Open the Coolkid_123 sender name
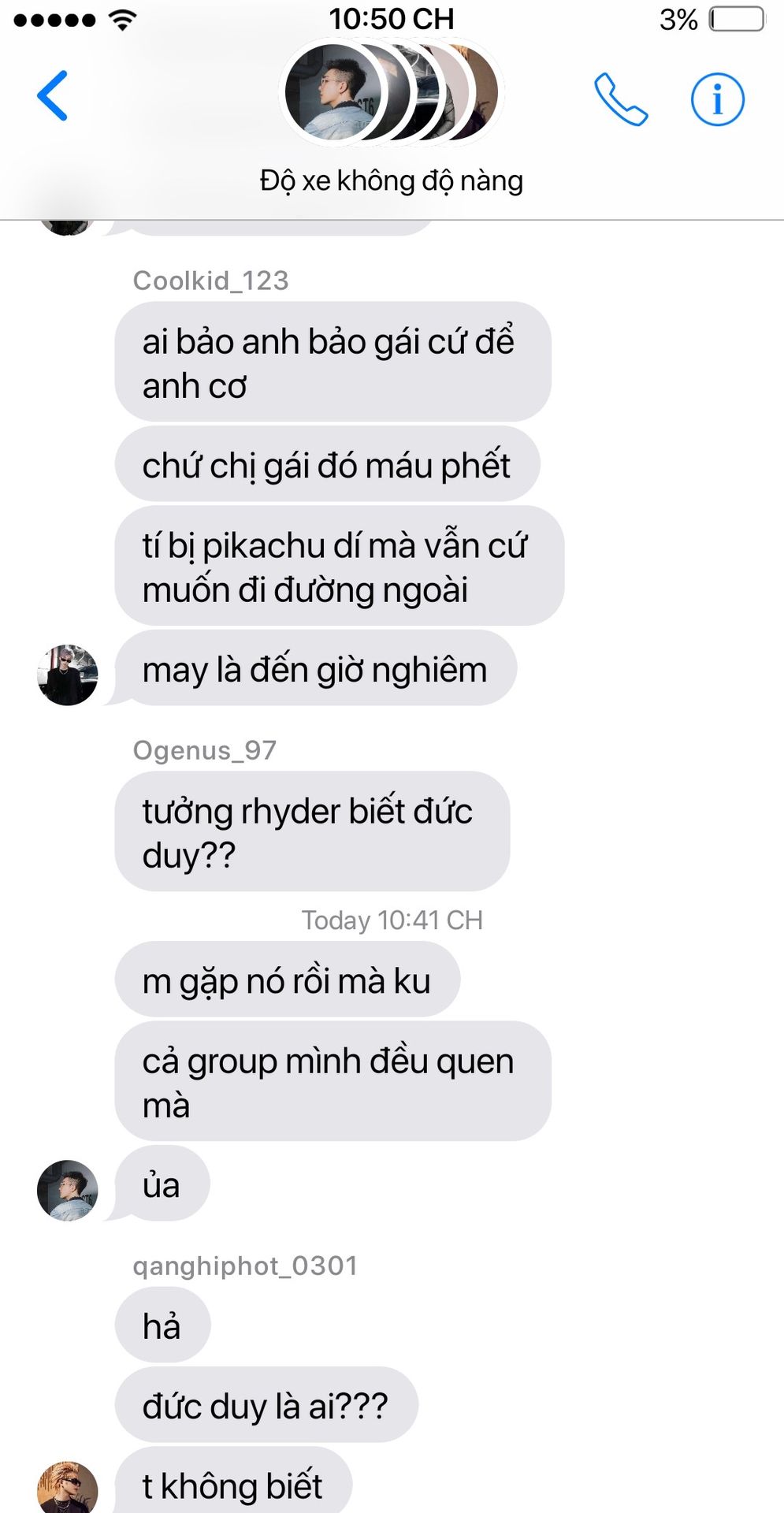Viewport: 784px width, 1513px height. 210,281
